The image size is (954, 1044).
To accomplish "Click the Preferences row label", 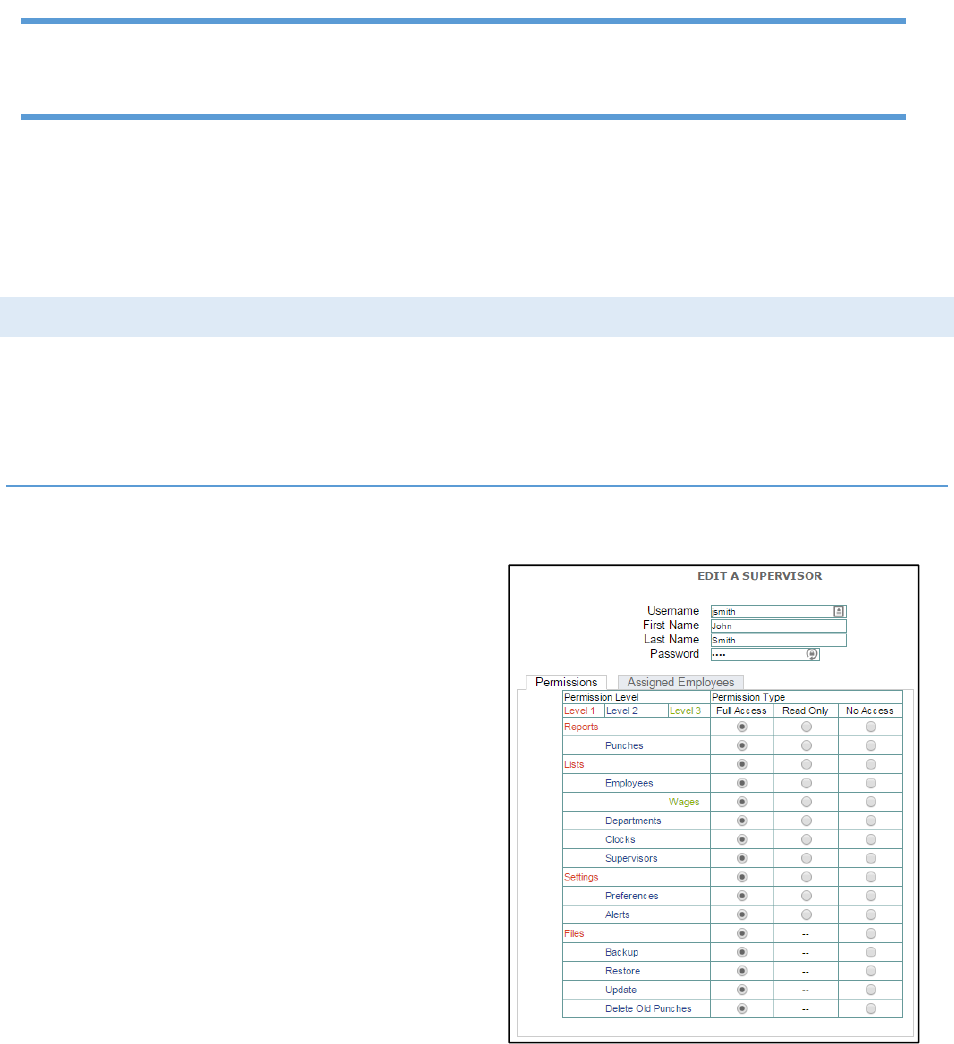I will [632, 896].
